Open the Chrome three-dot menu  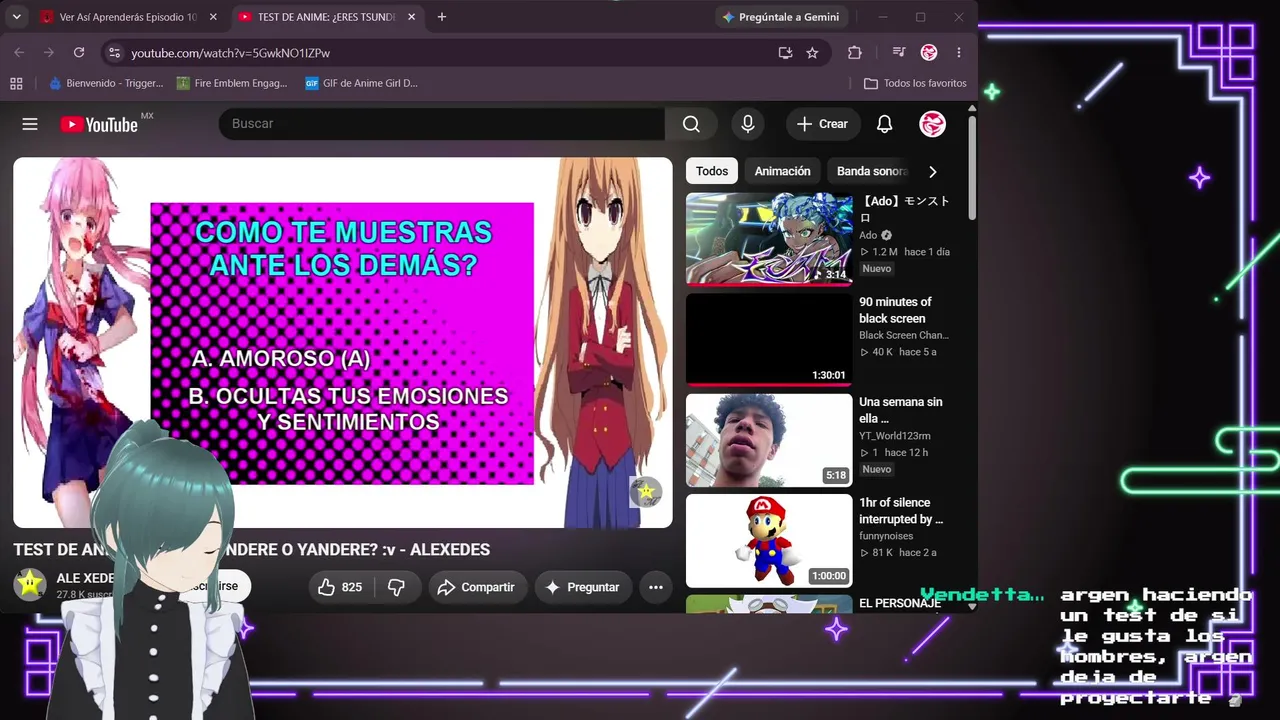click(959, 53)
